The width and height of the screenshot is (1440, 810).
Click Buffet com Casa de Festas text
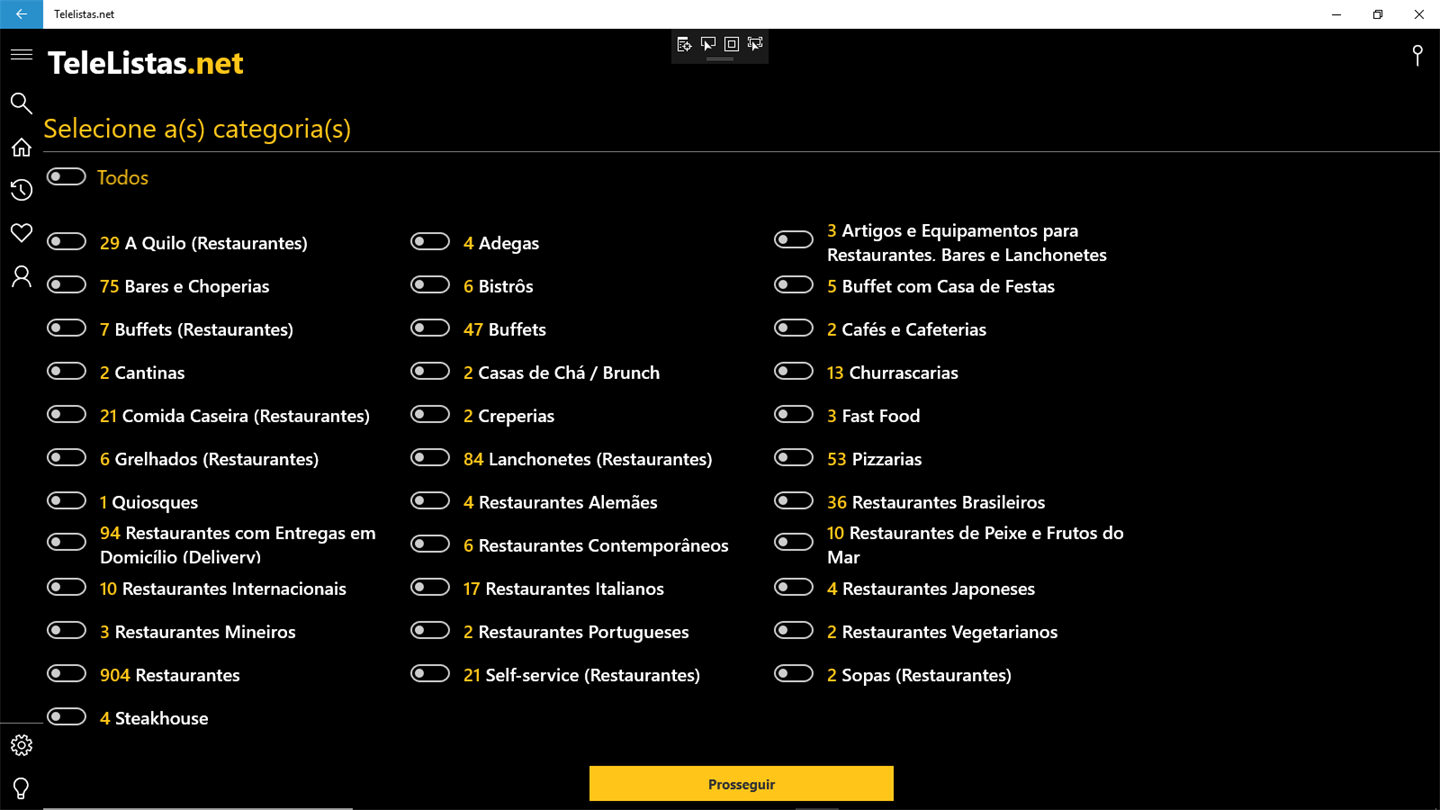tap(941, 286)
